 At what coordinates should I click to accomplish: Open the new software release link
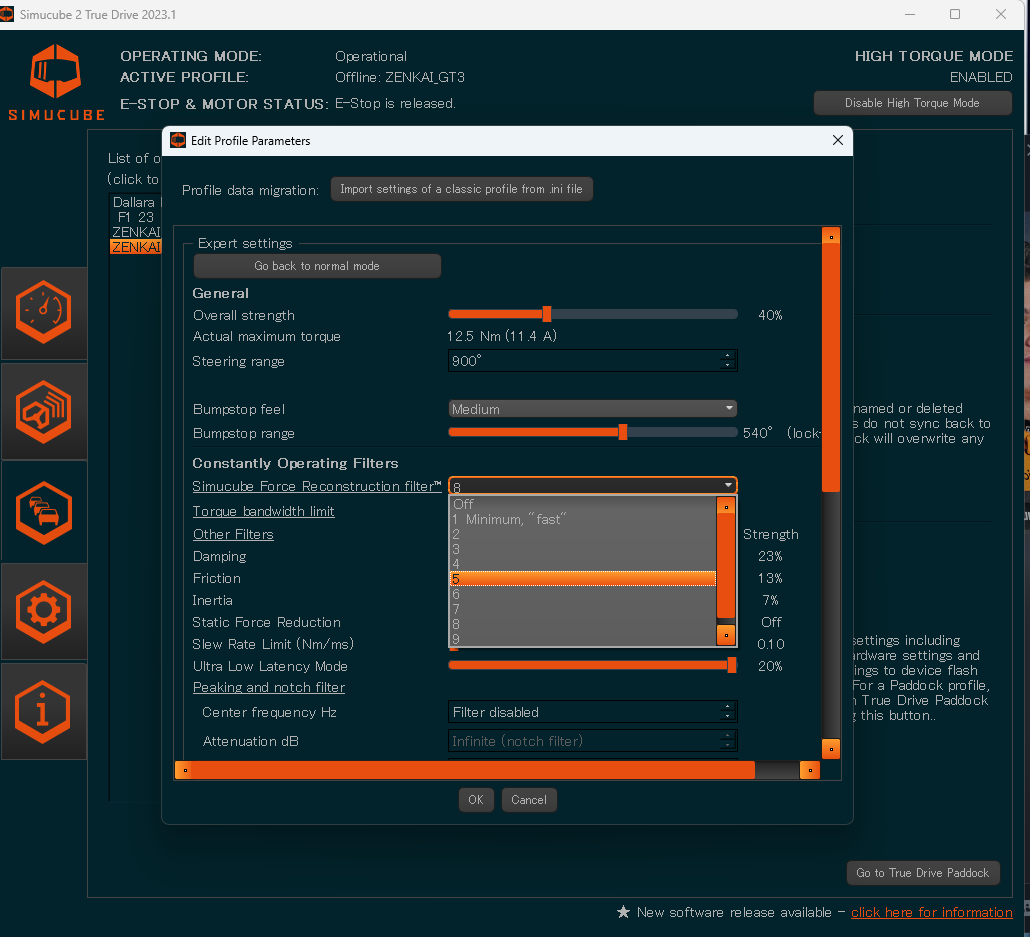(x=931, y=912)
